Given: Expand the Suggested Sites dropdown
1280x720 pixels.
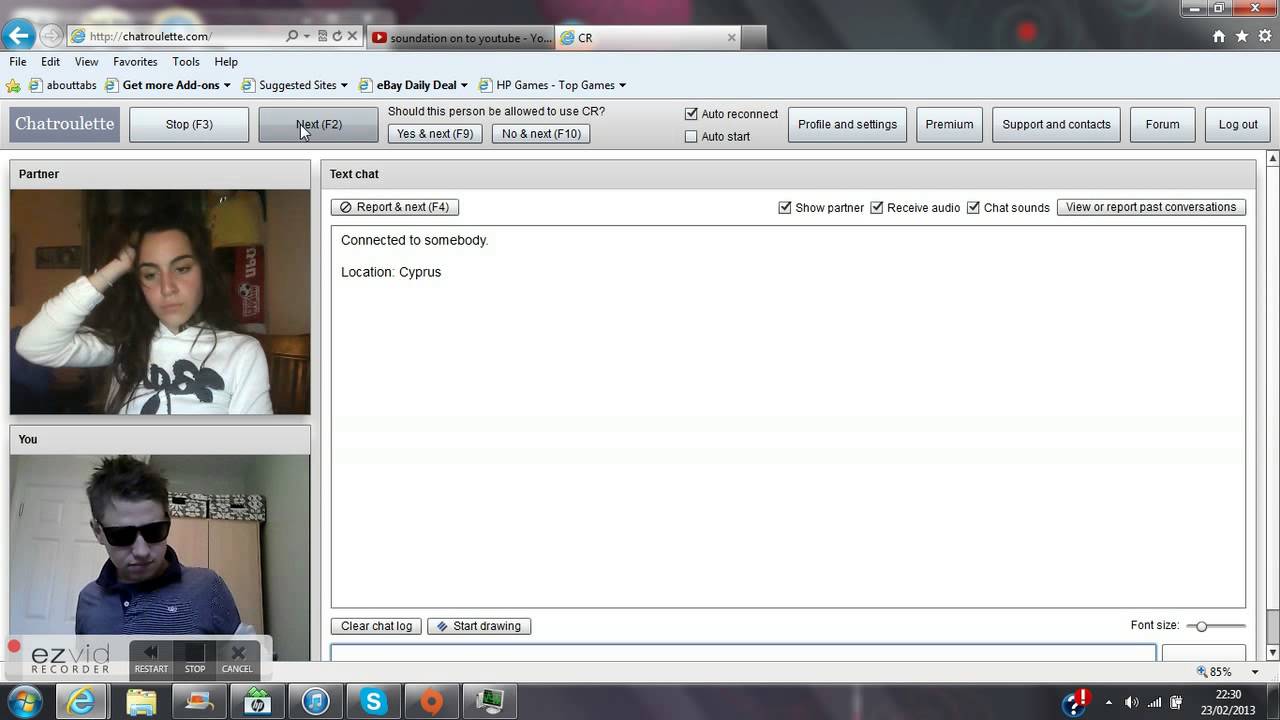Looking at the screenshot, I should tap(344, 85).
